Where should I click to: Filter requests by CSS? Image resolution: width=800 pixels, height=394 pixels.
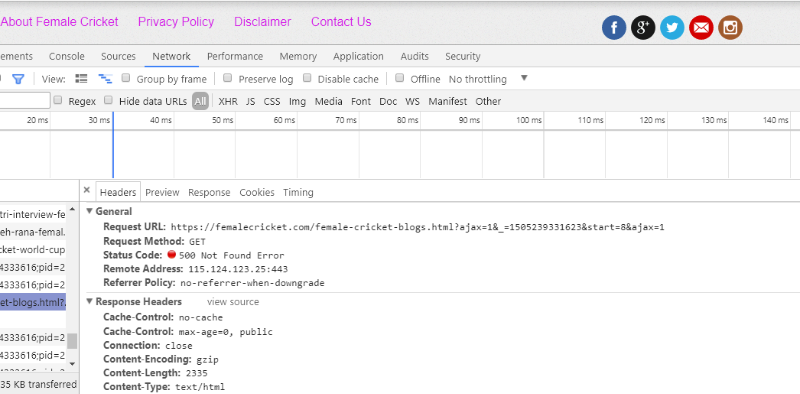click(x=272, y=101)
